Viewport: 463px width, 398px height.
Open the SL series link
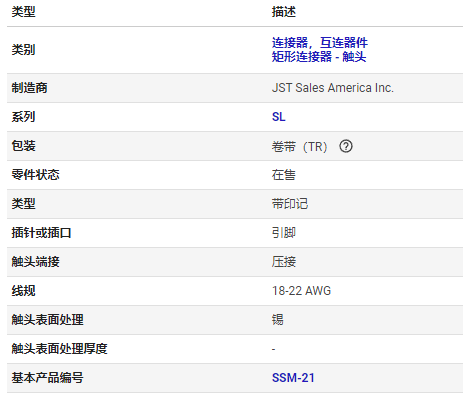click(x=279, y=117)
